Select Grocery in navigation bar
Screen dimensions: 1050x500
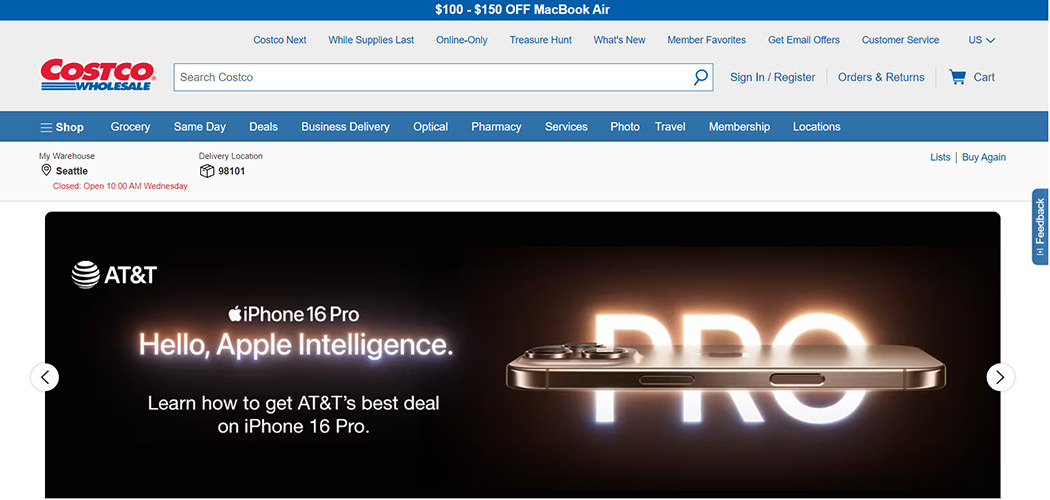(130, 127)
